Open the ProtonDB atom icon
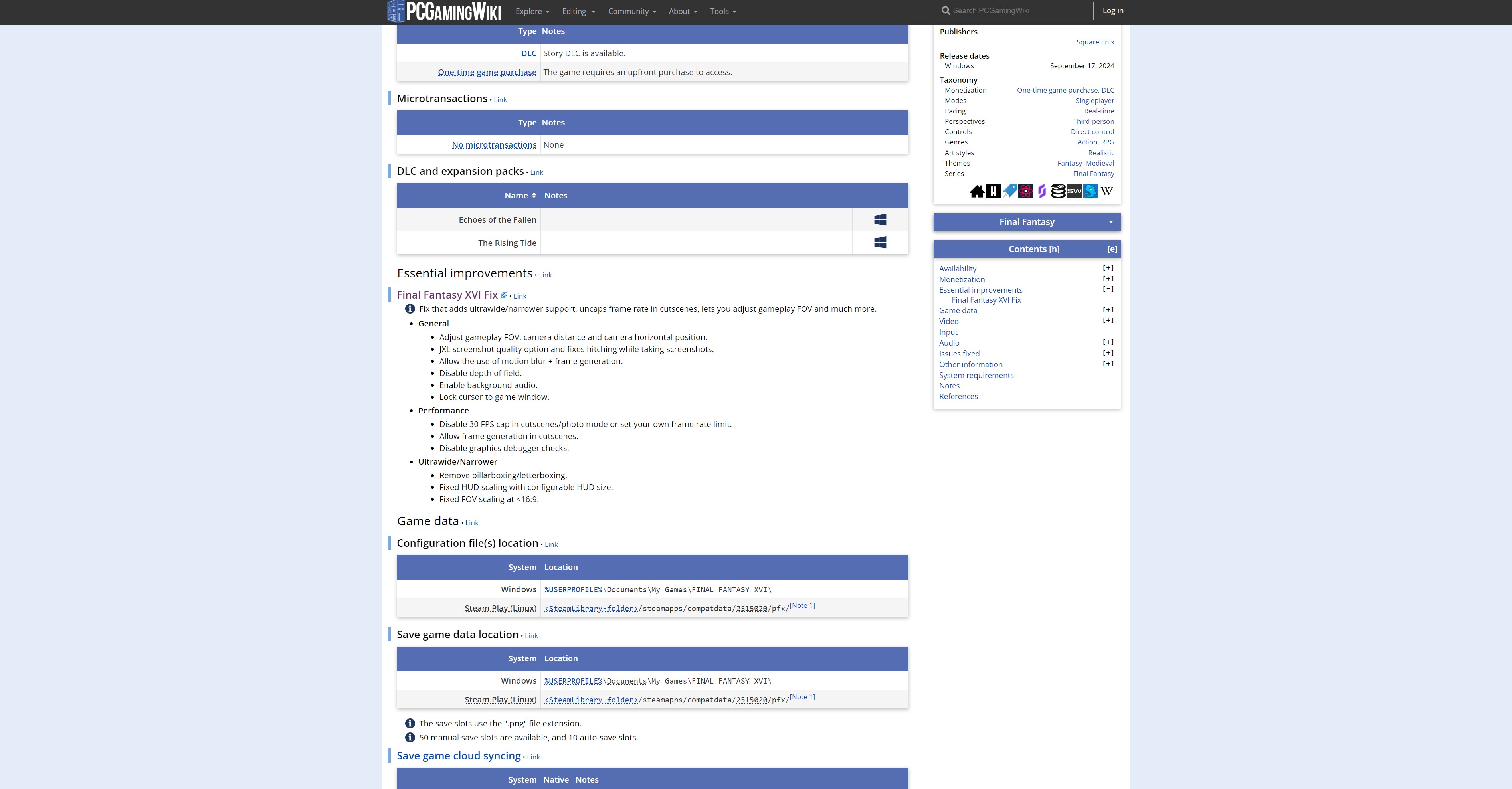1512x789 pixels. pos(1025,192)
